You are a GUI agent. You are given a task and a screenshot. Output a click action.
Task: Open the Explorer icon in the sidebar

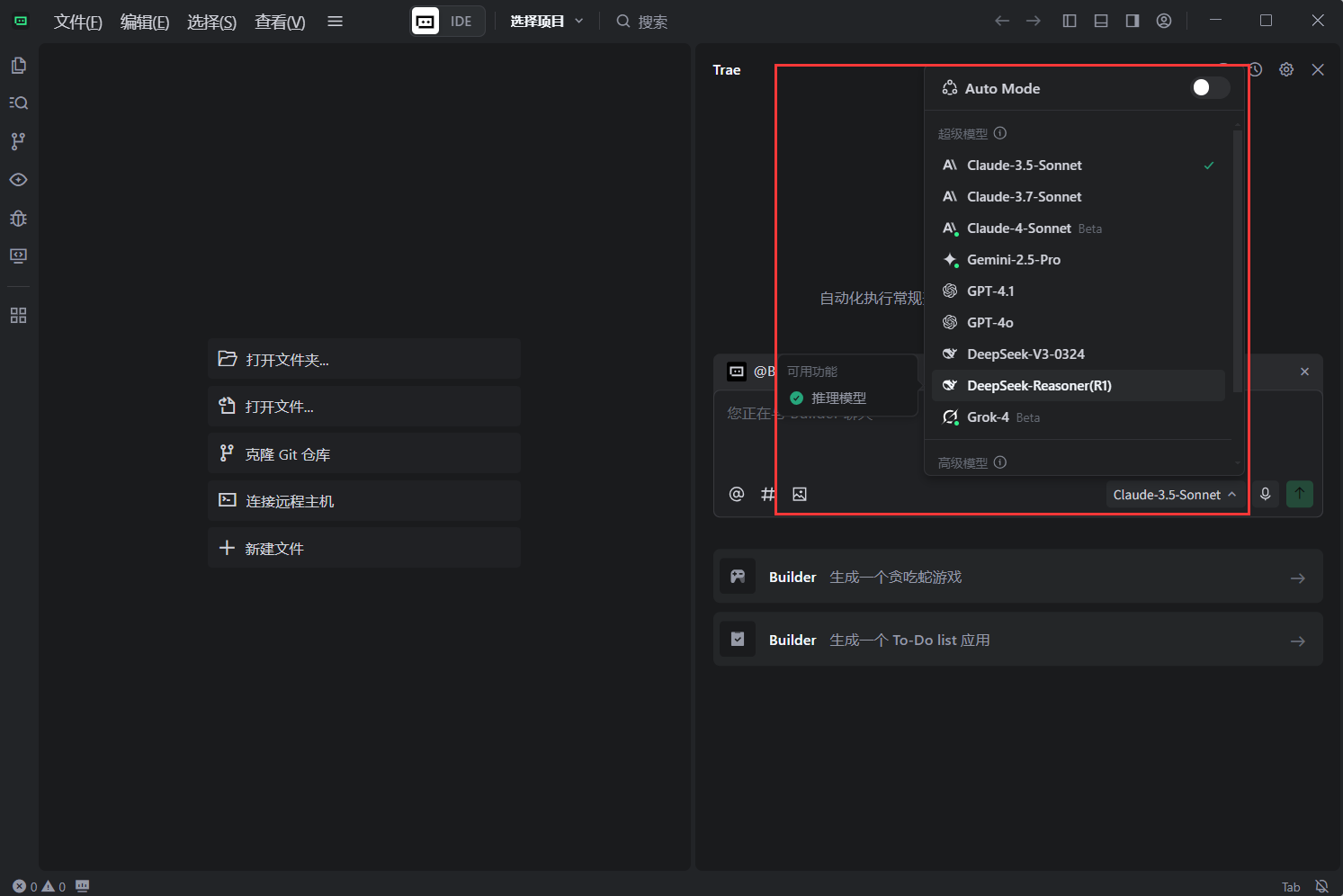tap(18, 66)
